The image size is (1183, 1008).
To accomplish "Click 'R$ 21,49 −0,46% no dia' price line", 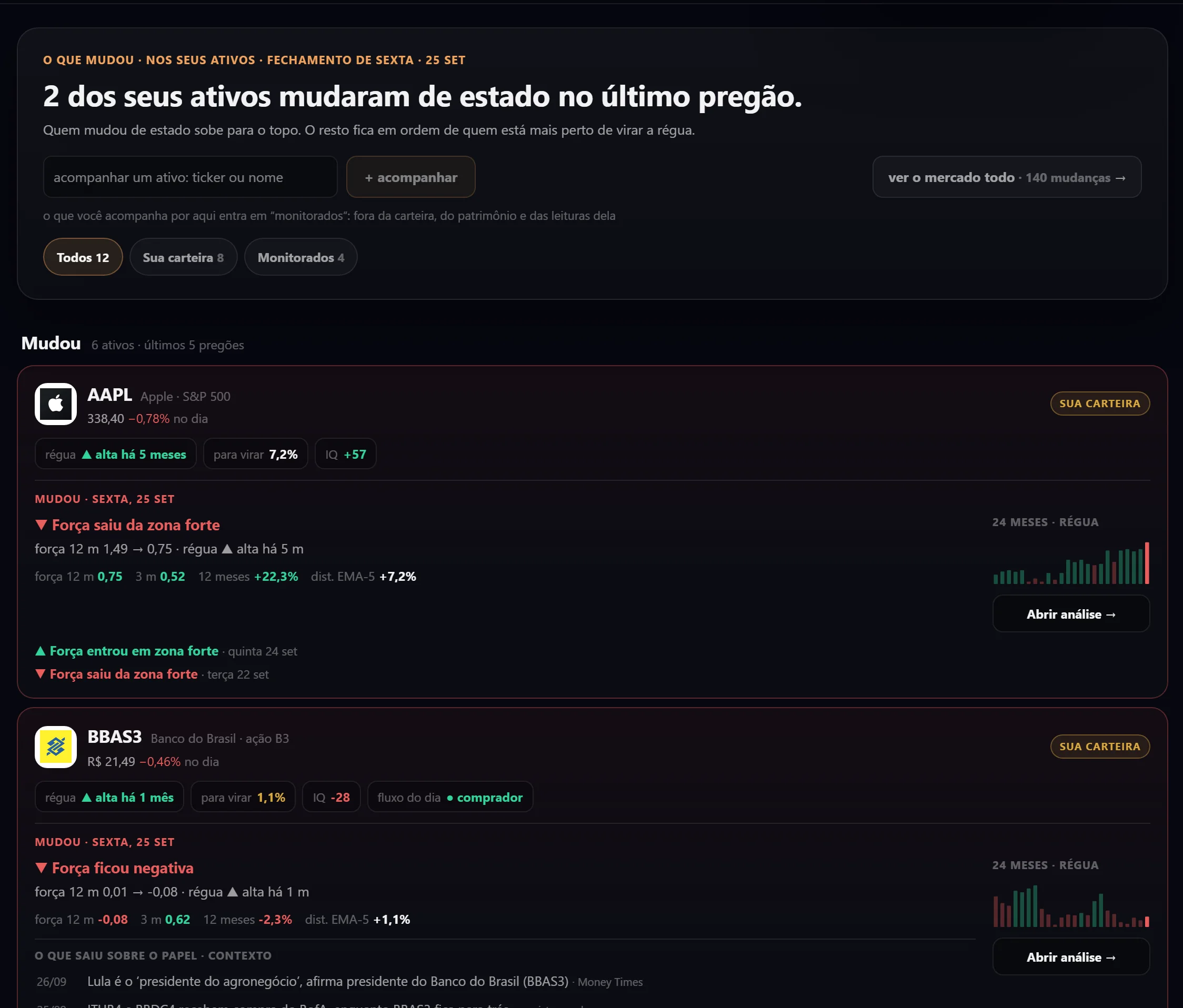I will tap(153, 761).
